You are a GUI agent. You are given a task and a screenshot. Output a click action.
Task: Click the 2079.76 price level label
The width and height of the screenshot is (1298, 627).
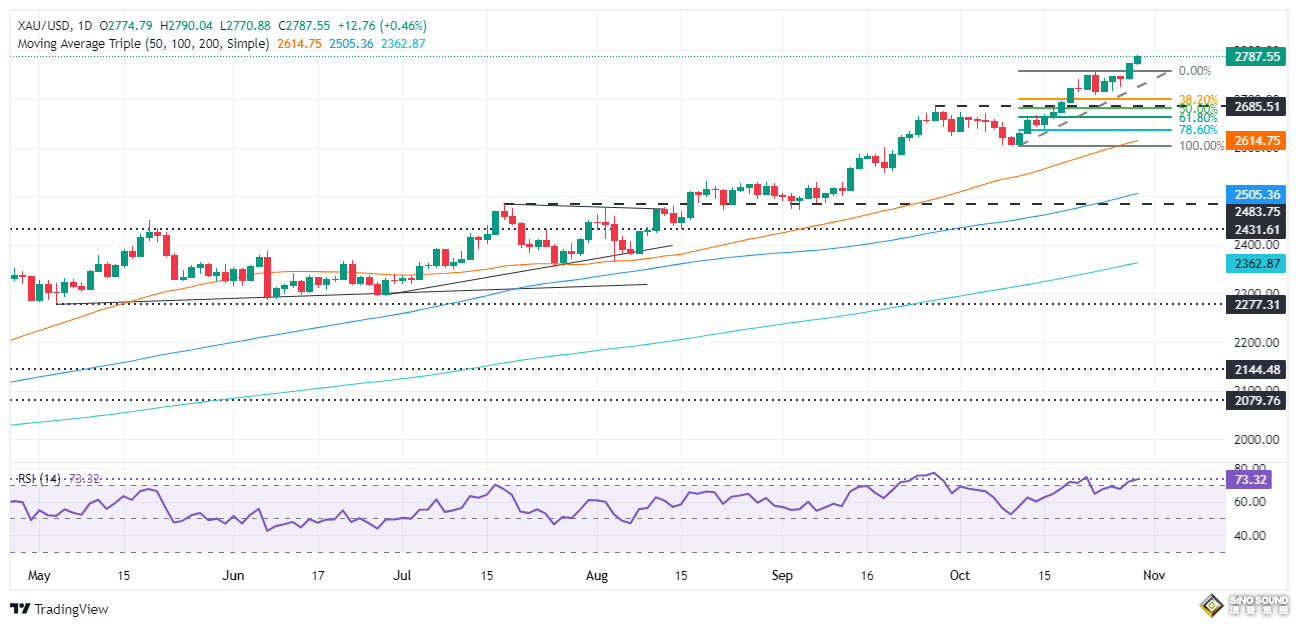pyautogui.click(x=1257, y=400)
